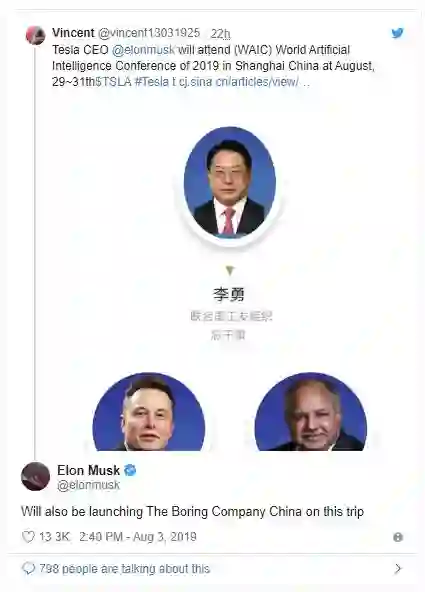Open the $TSLA cashtag link

coord(113,82)
